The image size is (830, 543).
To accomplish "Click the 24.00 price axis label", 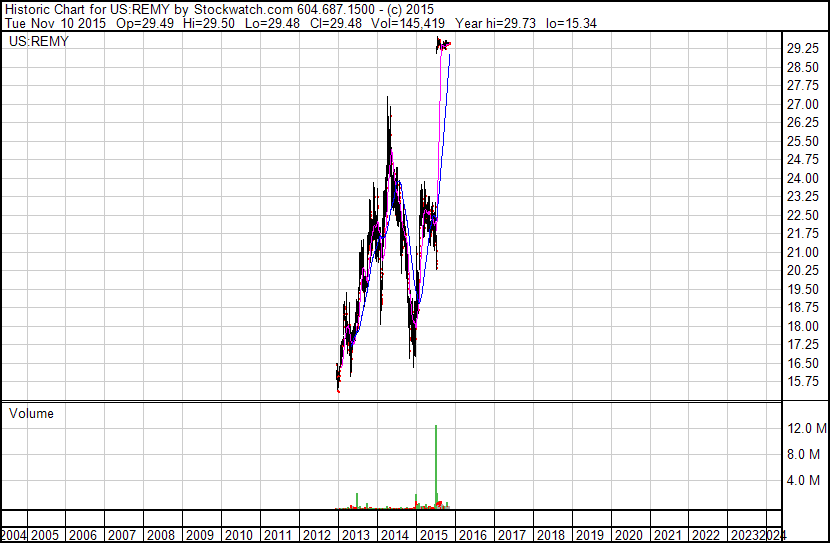I will 803,178.
